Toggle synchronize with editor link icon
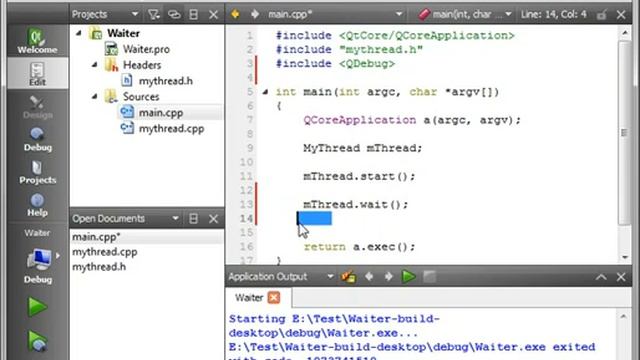 (x=174, y=14)
